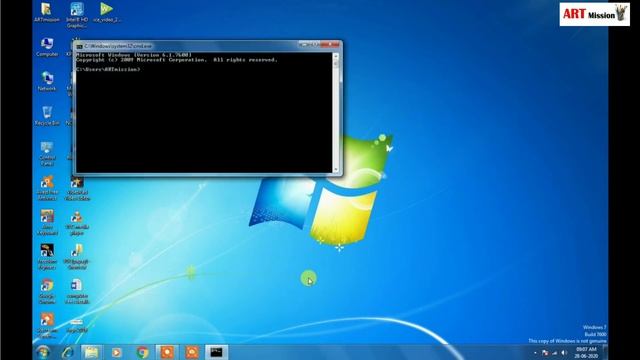The height and width of the screenshot is (360, 640).
Task: Minimize the command prompt window
Action: pos(303,44)
